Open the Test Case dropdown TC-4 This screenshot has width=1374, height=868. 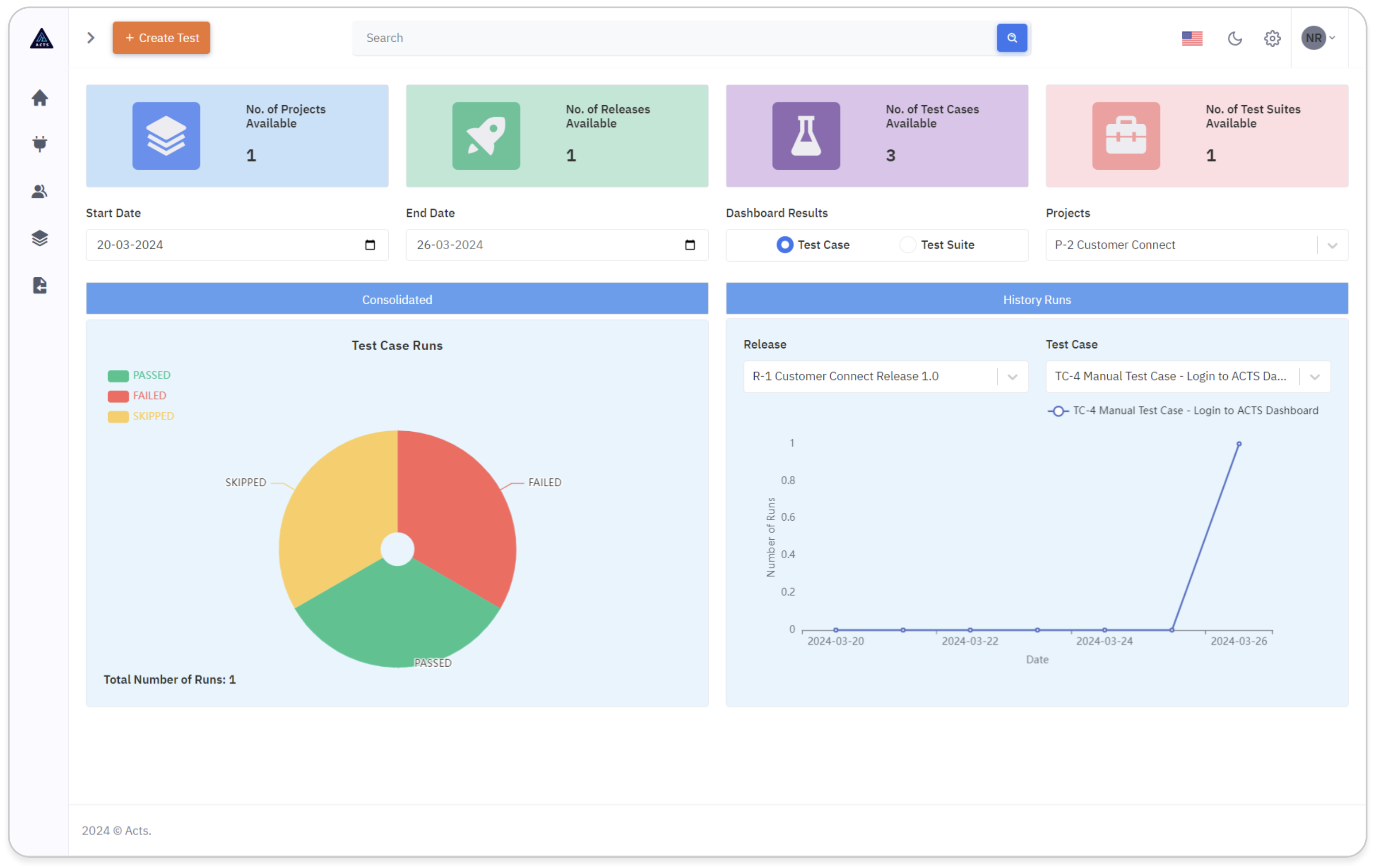1188,377
